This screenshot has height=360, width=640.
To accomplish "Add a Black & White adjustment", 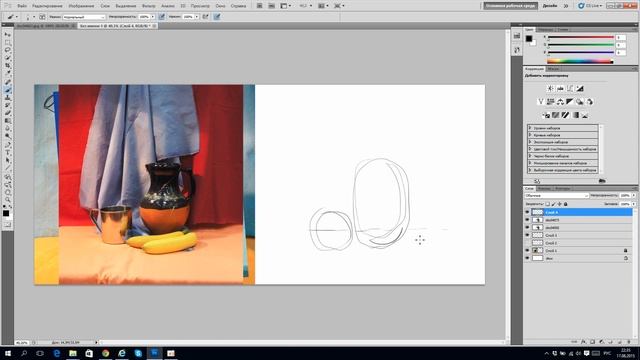I will click(x=570, y=102).
